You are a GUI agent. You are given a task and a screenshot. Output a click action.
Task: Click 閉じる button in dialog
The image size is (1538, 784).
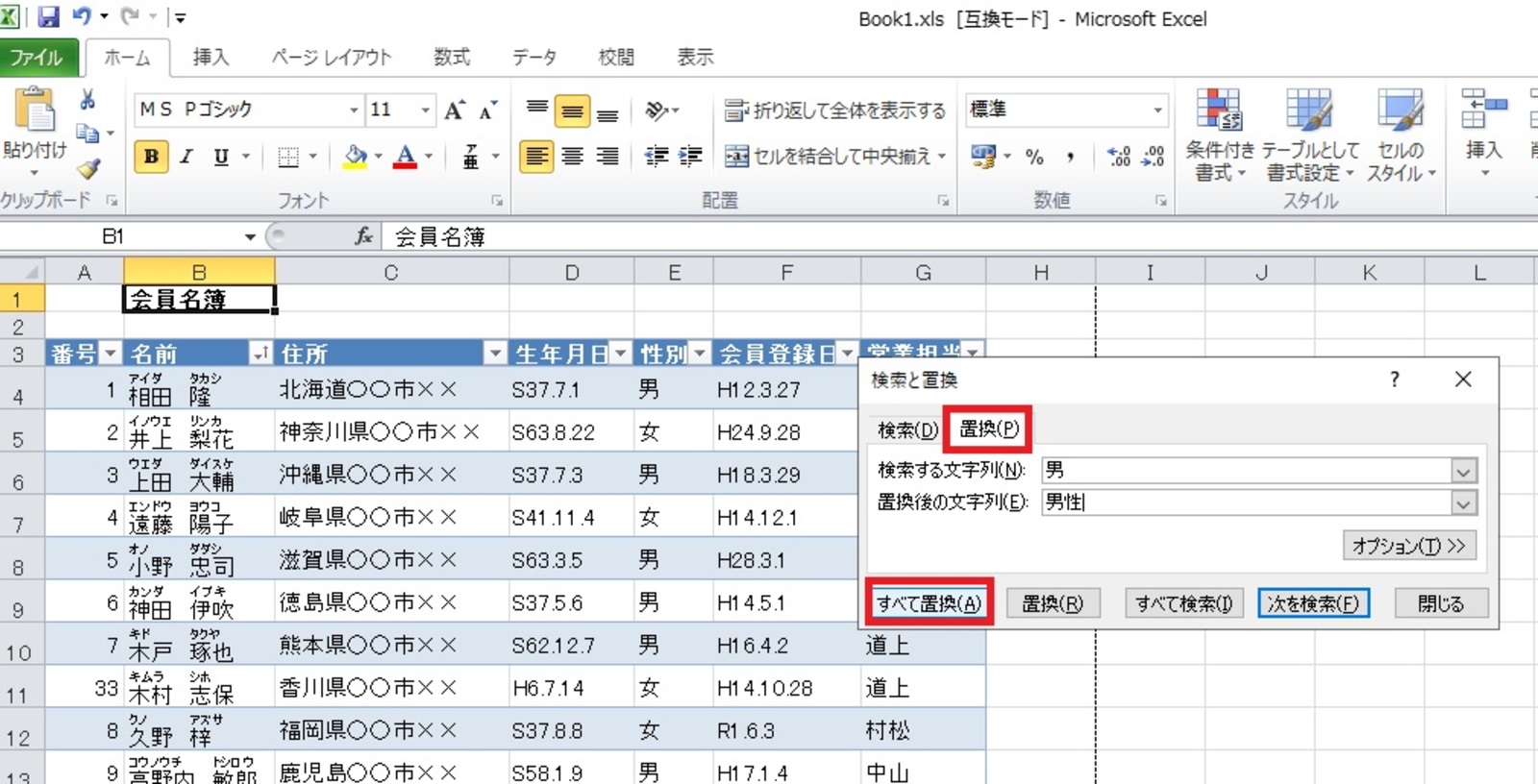pos(1441,603)
